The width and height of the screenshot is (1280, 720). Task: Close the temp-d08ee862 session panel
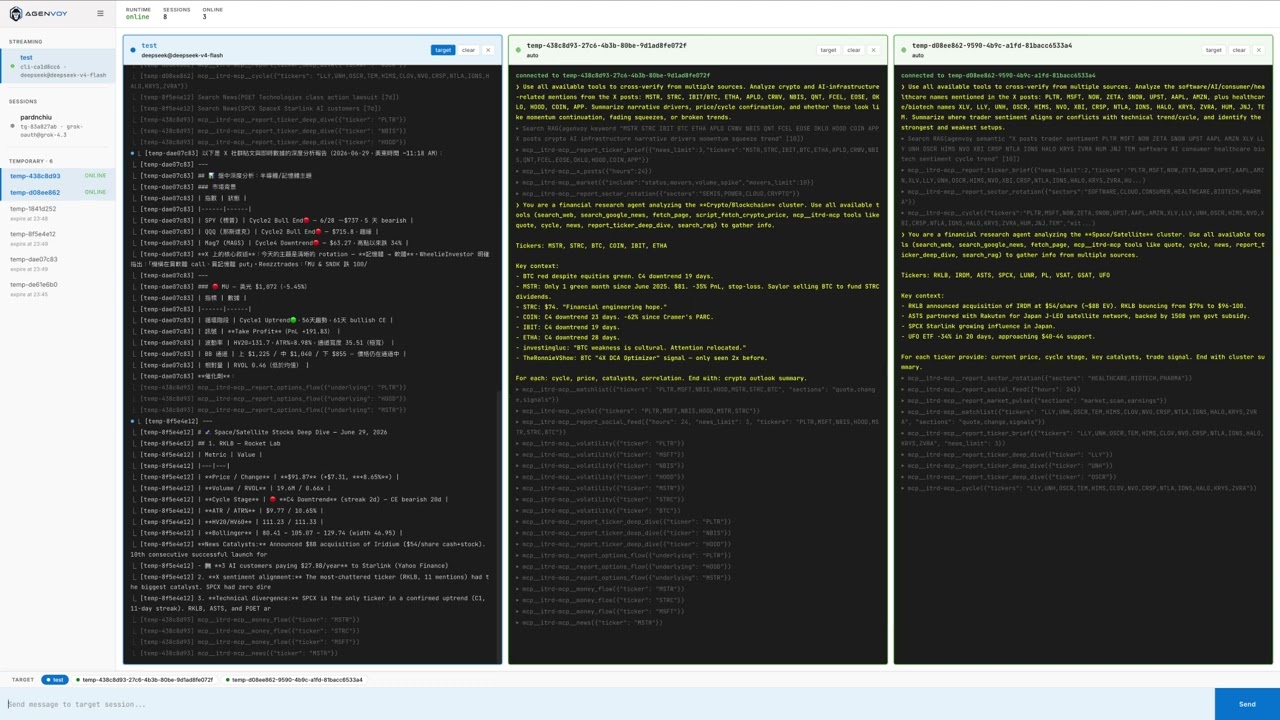click(1258, 50)
